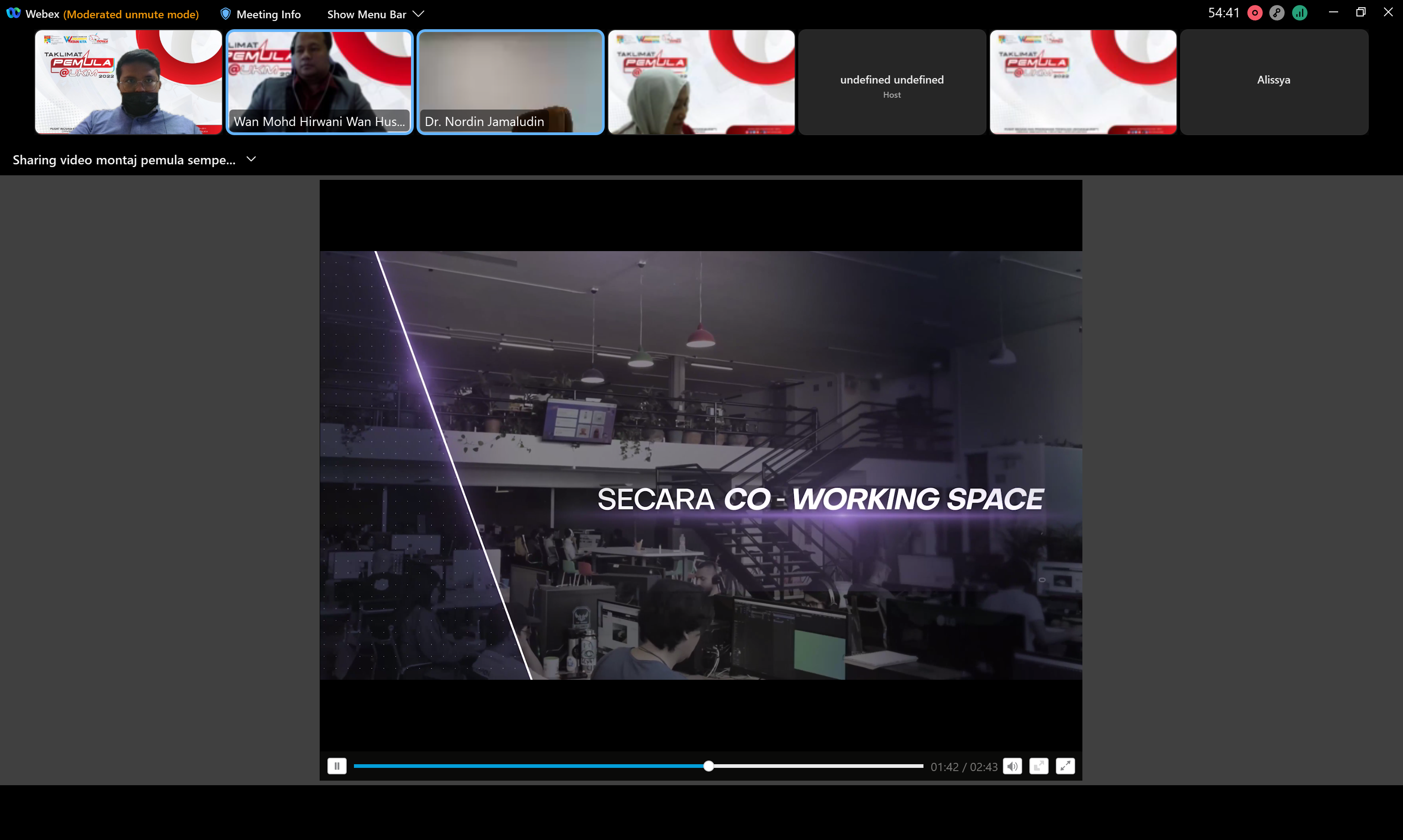Click the pop-out video icon
This screenshot has width=1403, height=840.
pos(1039,766)
